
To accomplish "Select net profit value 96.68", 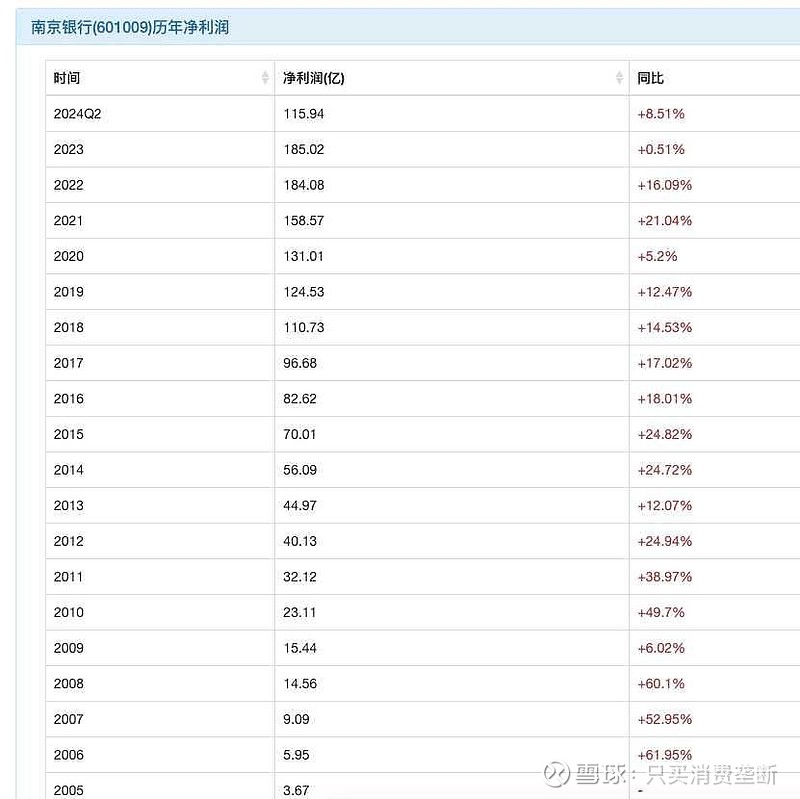I will point(300,363).
